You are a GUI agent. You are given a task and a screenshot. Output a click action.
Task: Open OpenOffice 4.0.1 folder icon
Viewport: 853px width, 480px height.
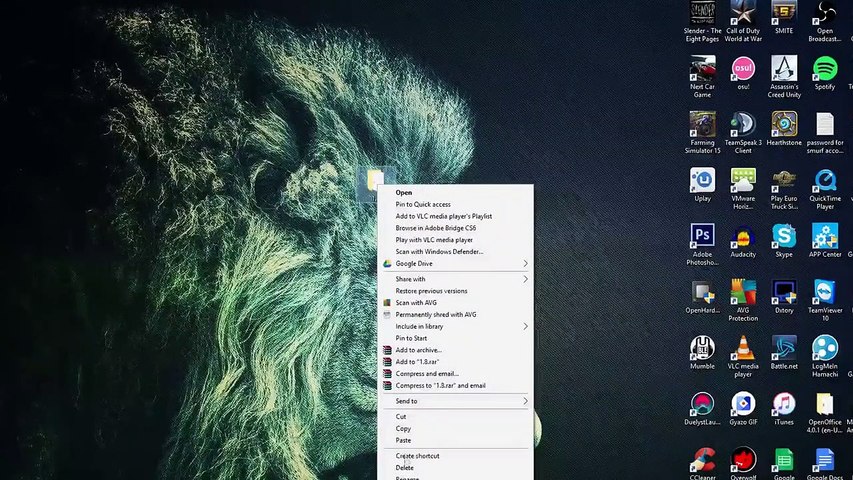(825, 413)
